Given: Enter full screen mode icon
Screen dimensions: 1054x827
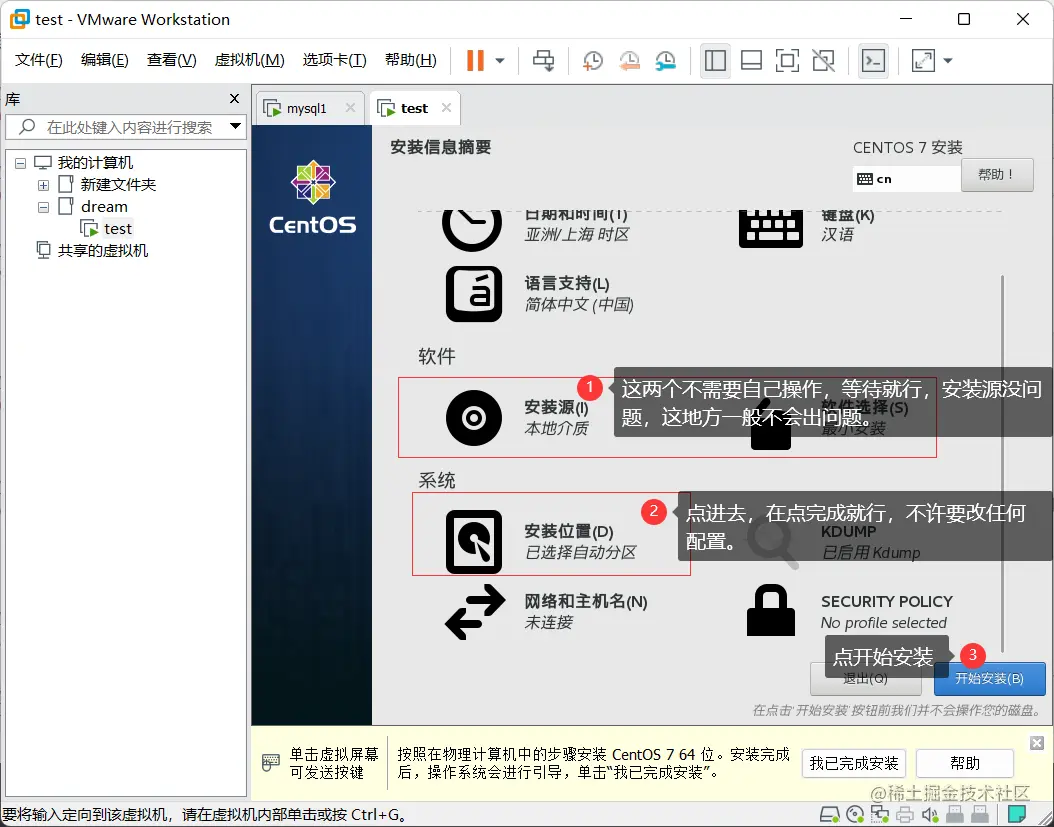Looking at the screenshot, I should (x=787, y=61).
